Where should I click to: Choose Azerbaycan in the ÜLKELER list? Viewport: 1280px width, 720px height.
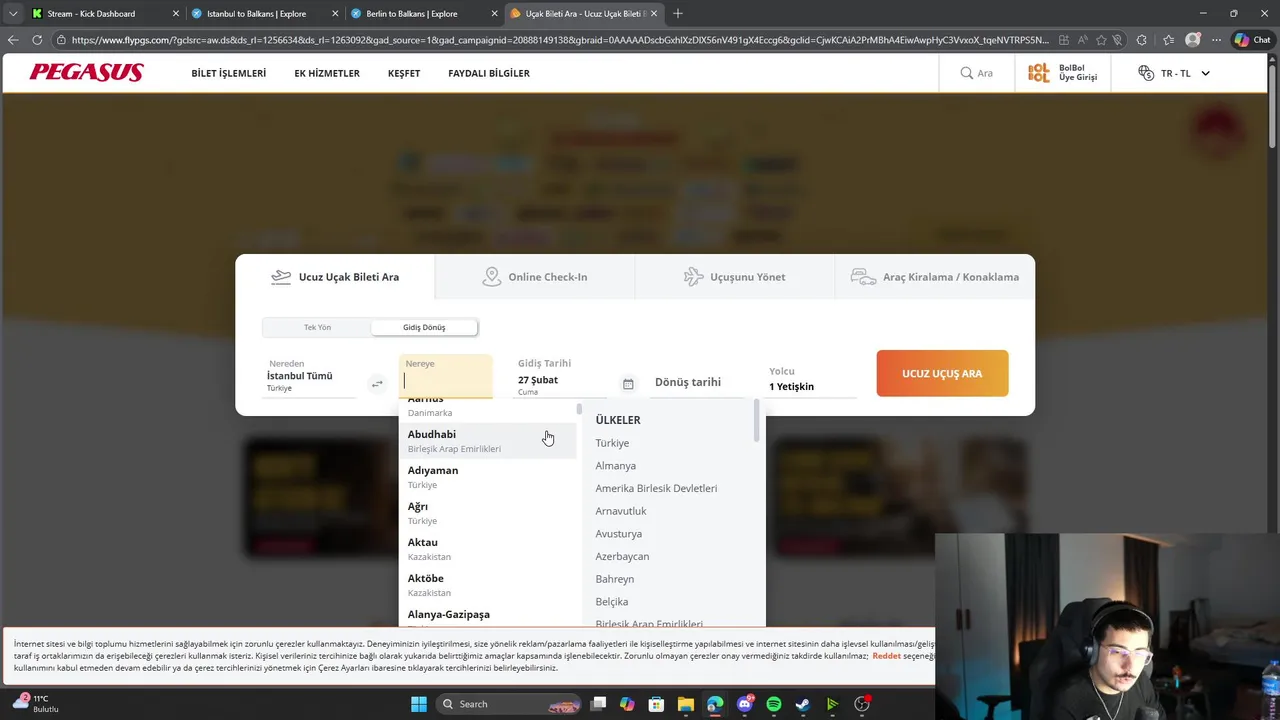click(x=622, y=556)
